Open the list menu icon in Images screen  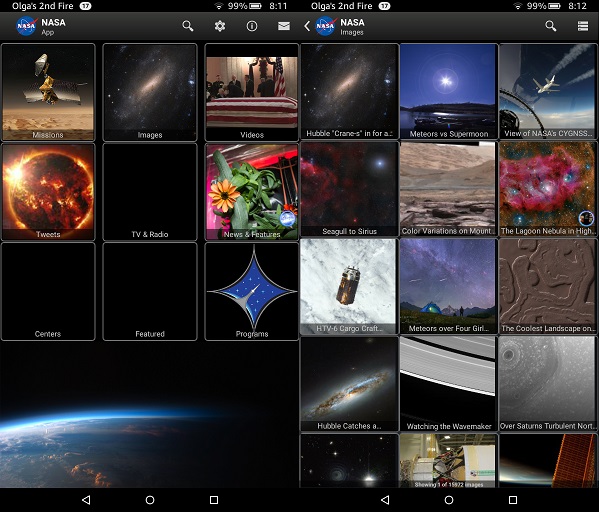click(x=583, y=26)
